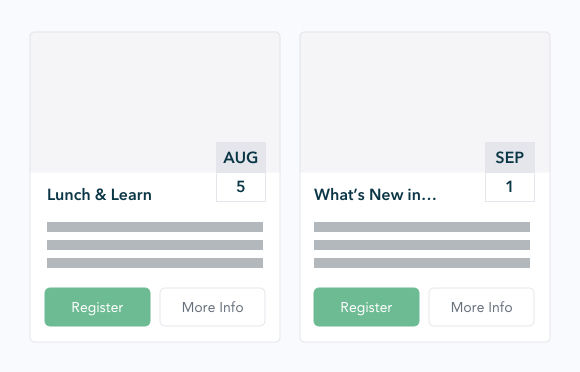580x372 pixels.
Task: Click first description line under What's New in
Action: (422, 227)
